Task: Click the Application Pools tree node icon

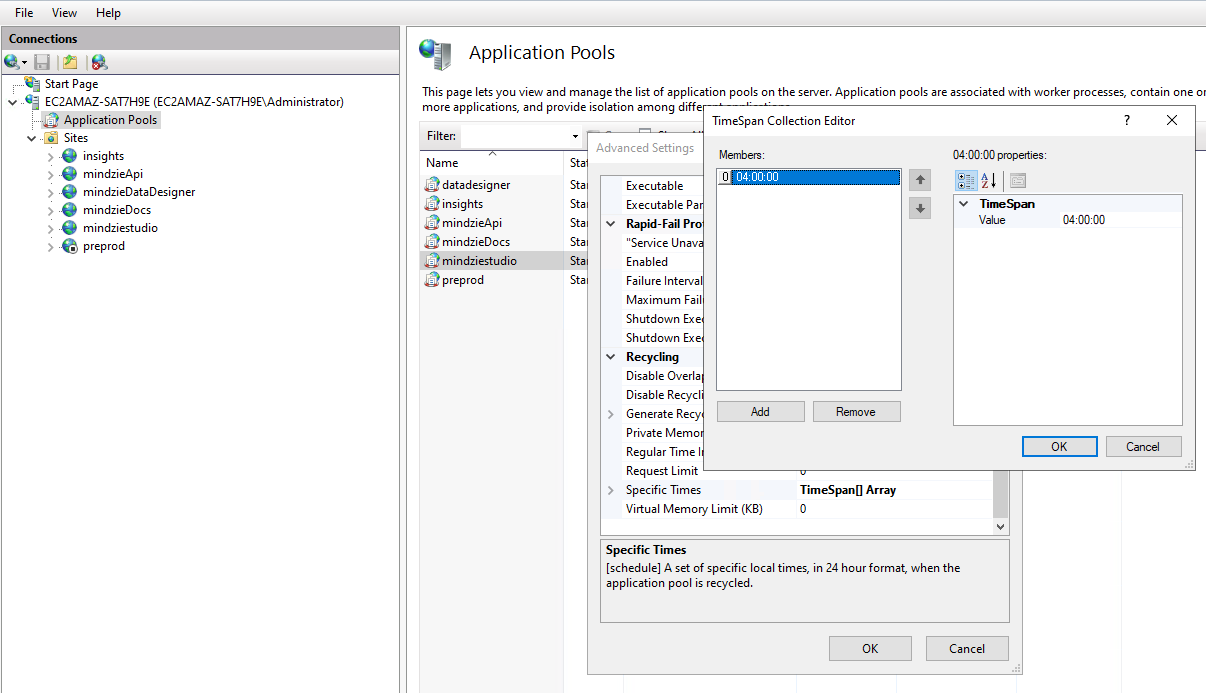Action: [x=51, y=120]
